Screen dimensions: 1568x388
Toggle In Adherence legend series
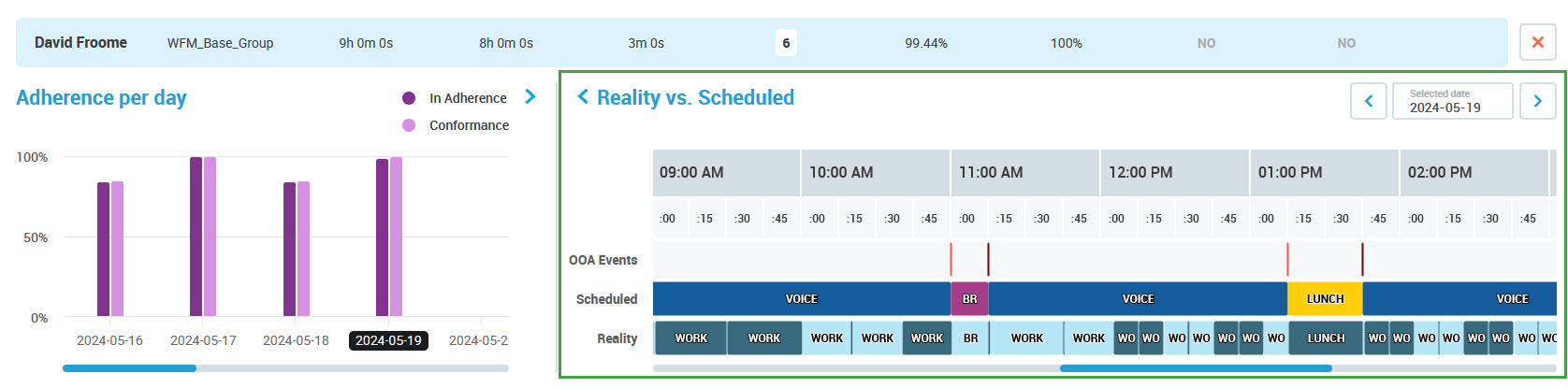pos(409,98)
